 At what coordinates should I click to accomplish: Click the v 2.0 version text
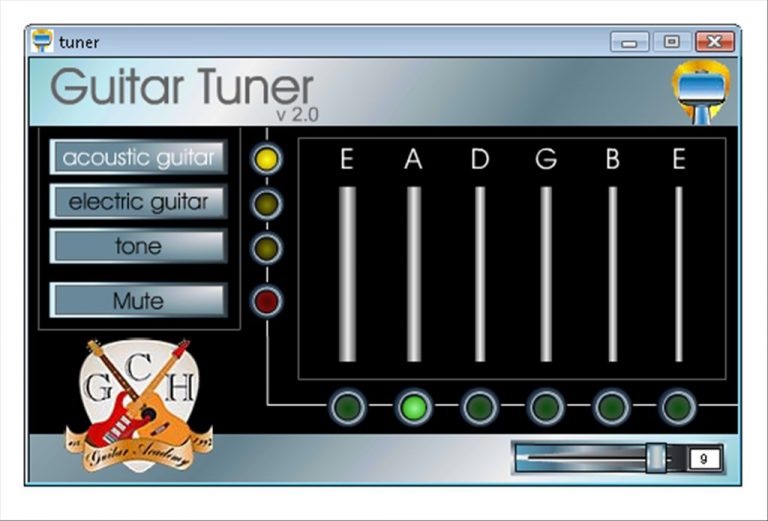click(x=297, y=115)
